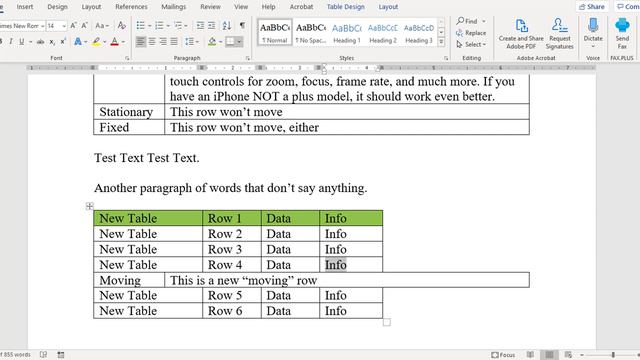Open the Review tab
This screenshot has height=360, width=640.
click(210, 7)
